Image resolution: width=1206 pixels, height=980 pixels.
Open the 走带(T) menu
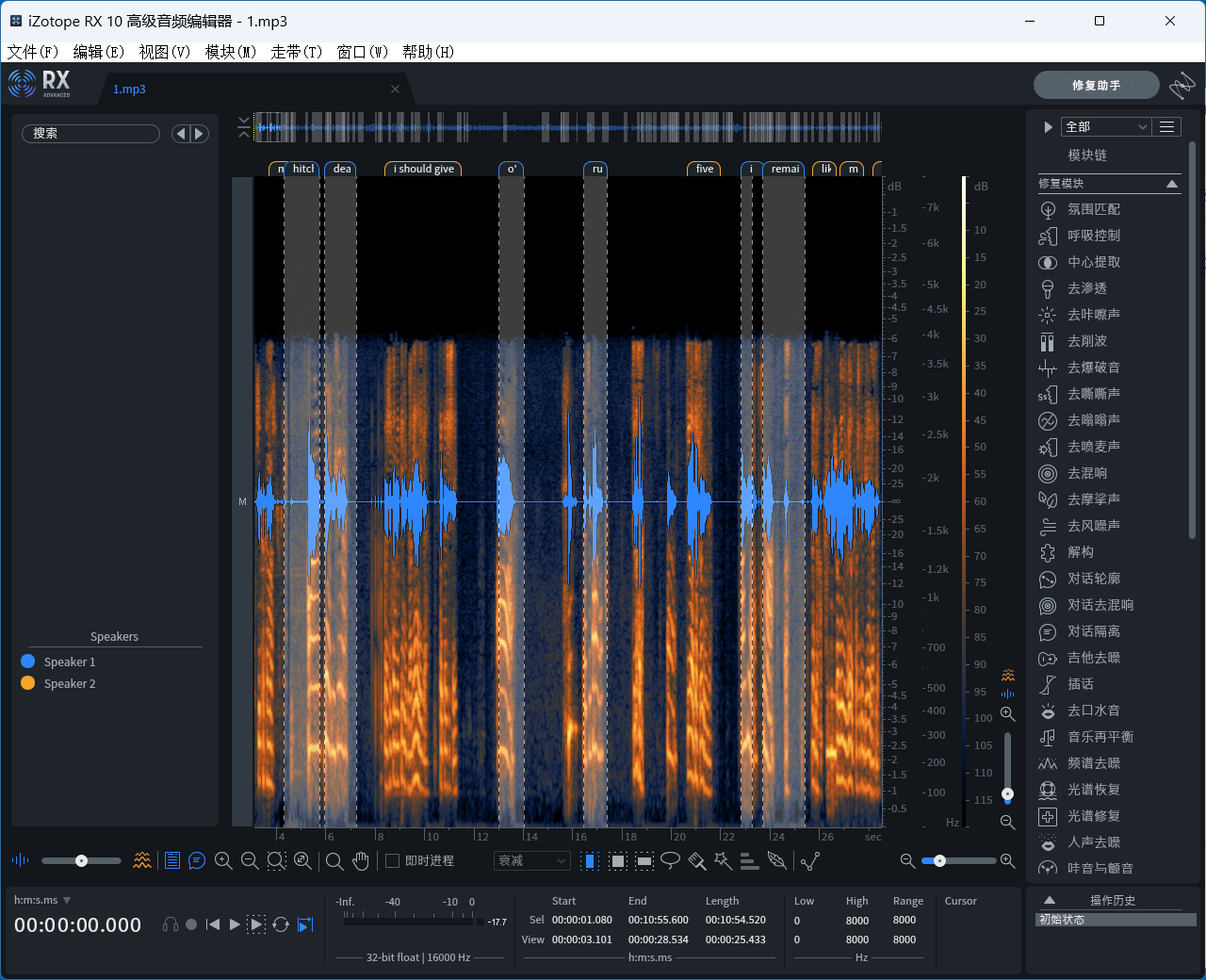coord(297,52)
